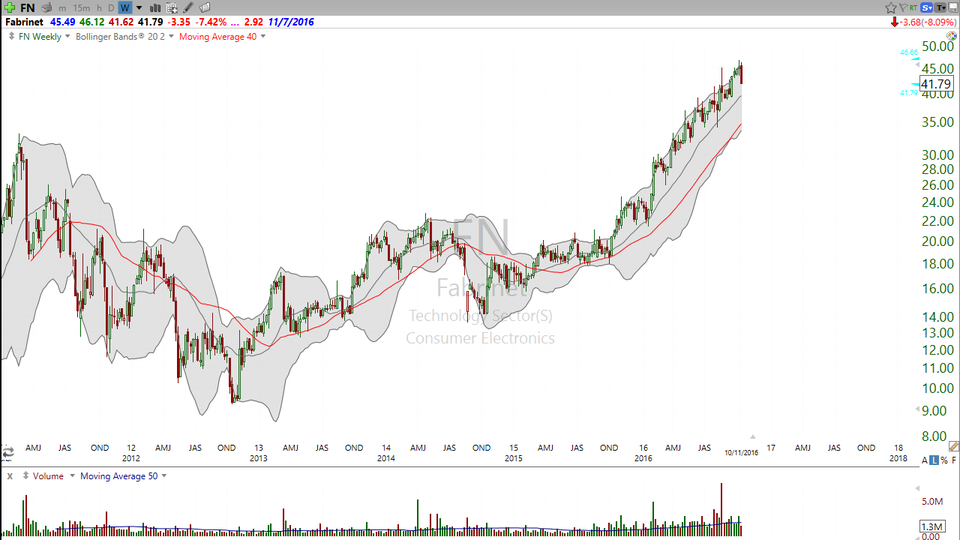The width and height of the screenshot is (960, 540).
Task: Switch to daily timeframe (D)
Action: [x=111, y=8]
